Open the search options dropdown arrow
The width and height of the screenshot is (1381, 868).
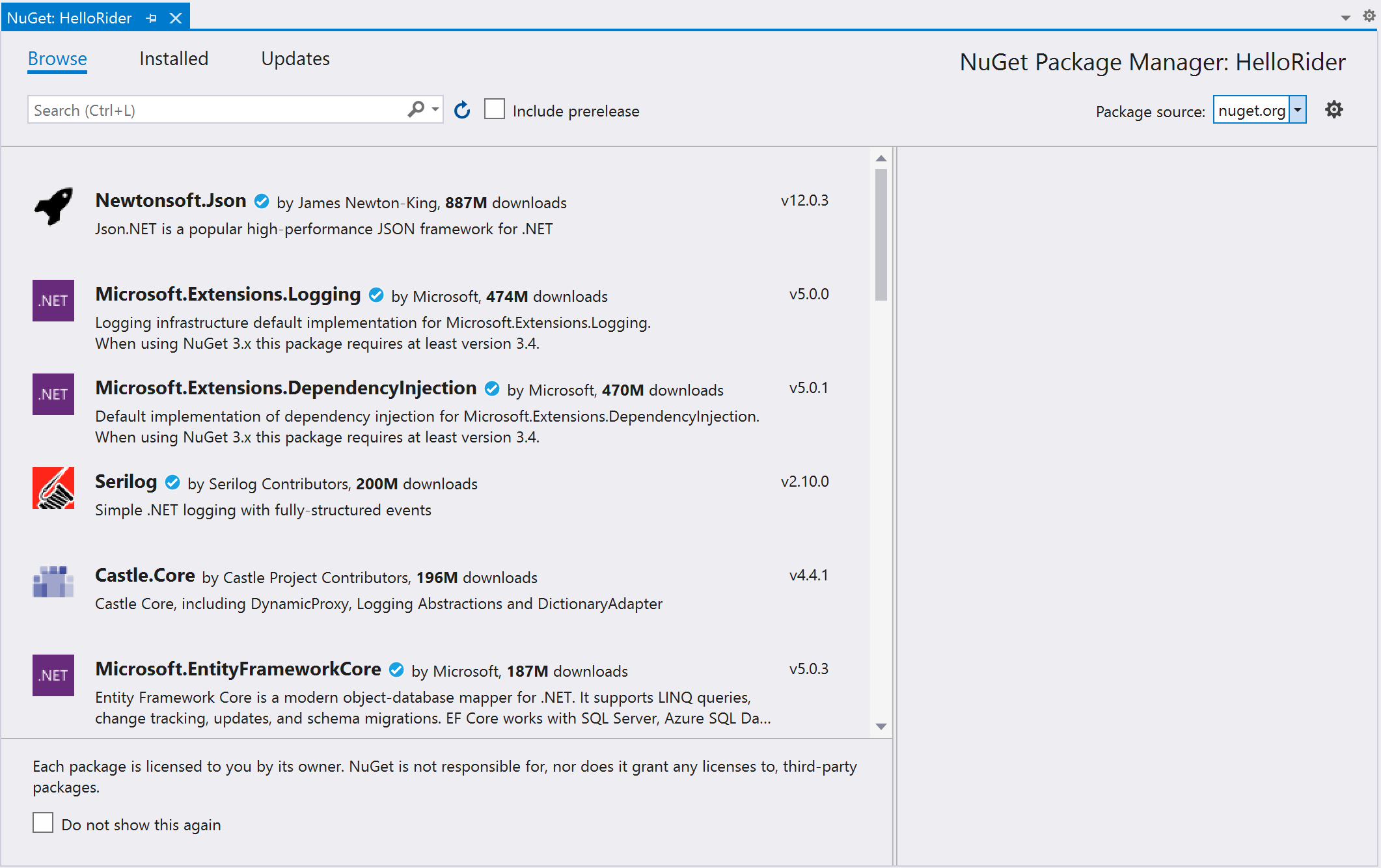pyautogui.click(x=435, y=109)
